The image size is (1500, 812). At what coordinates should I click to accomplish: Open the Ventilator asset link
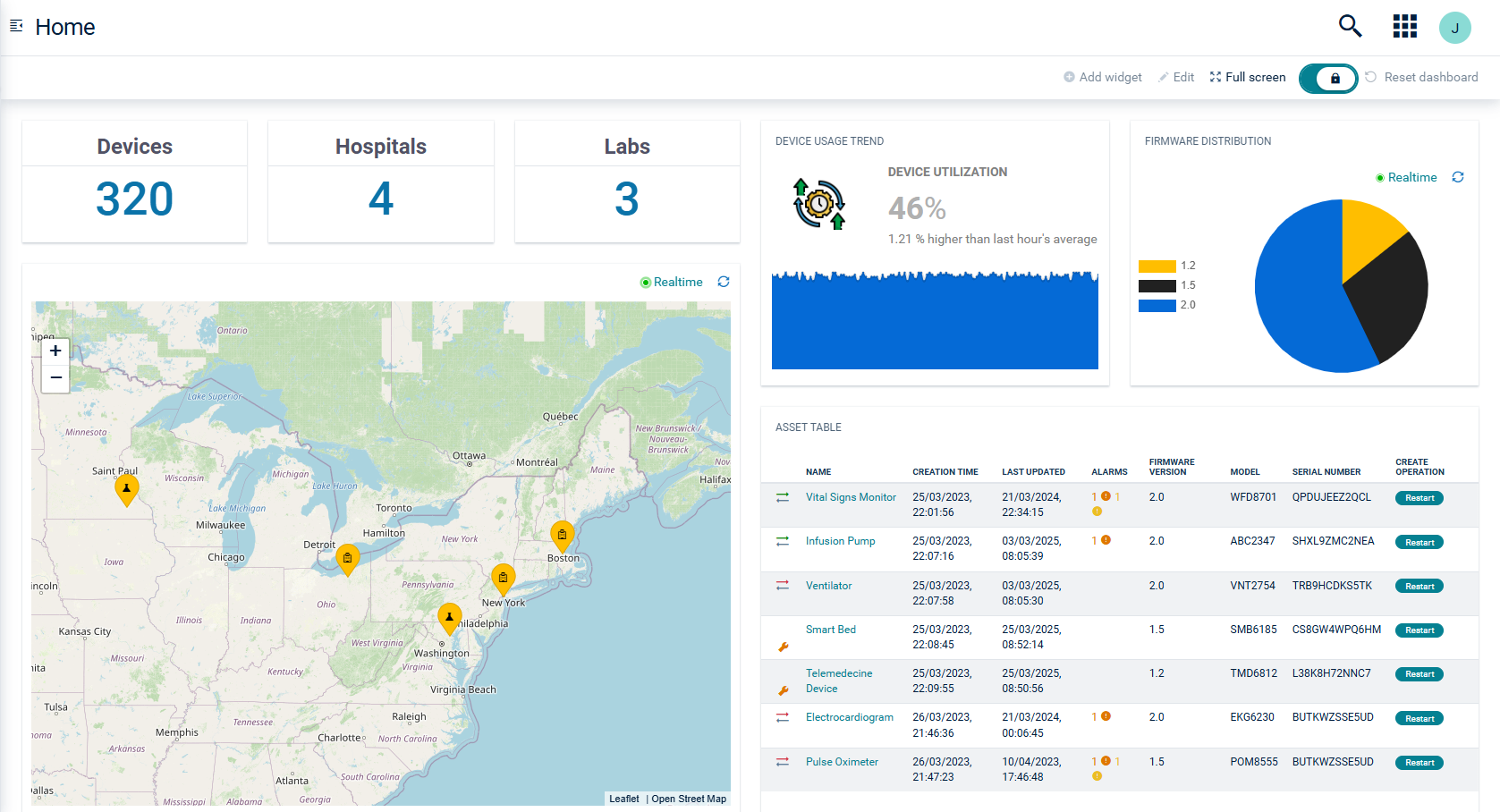(x=828, y=586)
